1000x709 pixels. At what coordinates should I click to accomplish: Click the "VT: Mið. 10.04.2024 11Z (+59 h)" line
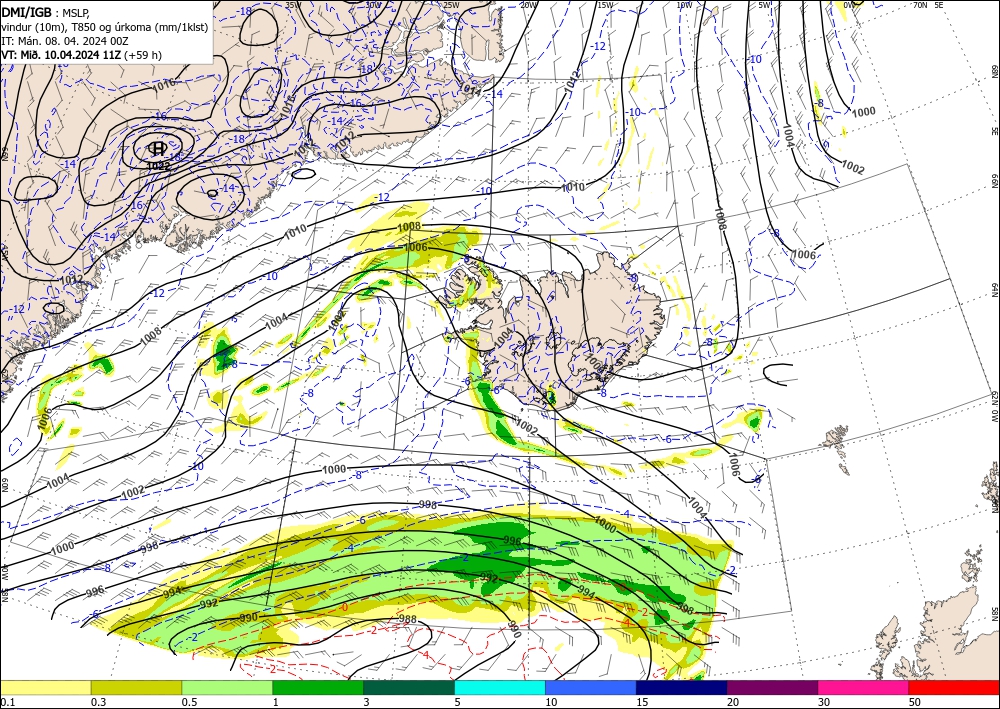(82, 55)
